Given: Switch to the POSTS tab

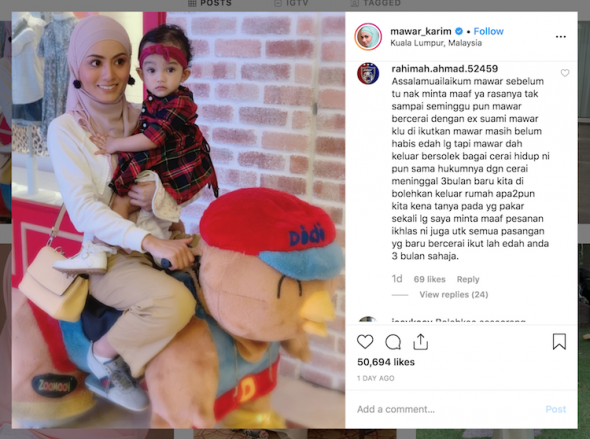Looking at the screenshot, I should [210, 3].
